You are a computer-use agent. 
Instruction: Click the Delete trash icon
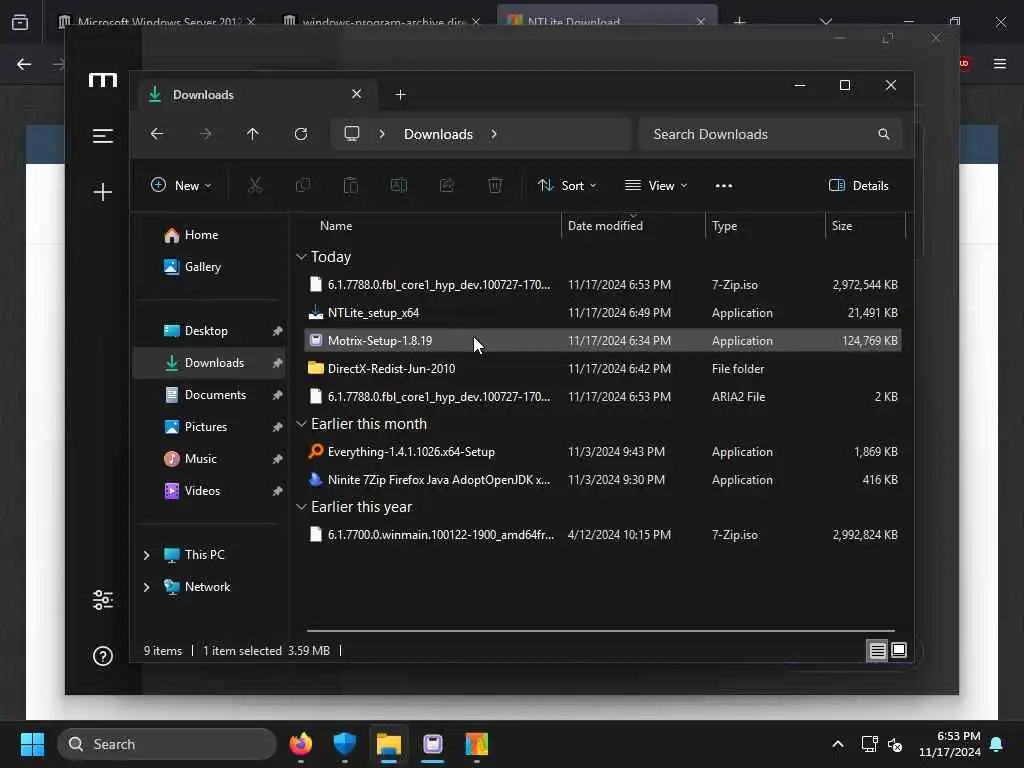coord(495,185)
